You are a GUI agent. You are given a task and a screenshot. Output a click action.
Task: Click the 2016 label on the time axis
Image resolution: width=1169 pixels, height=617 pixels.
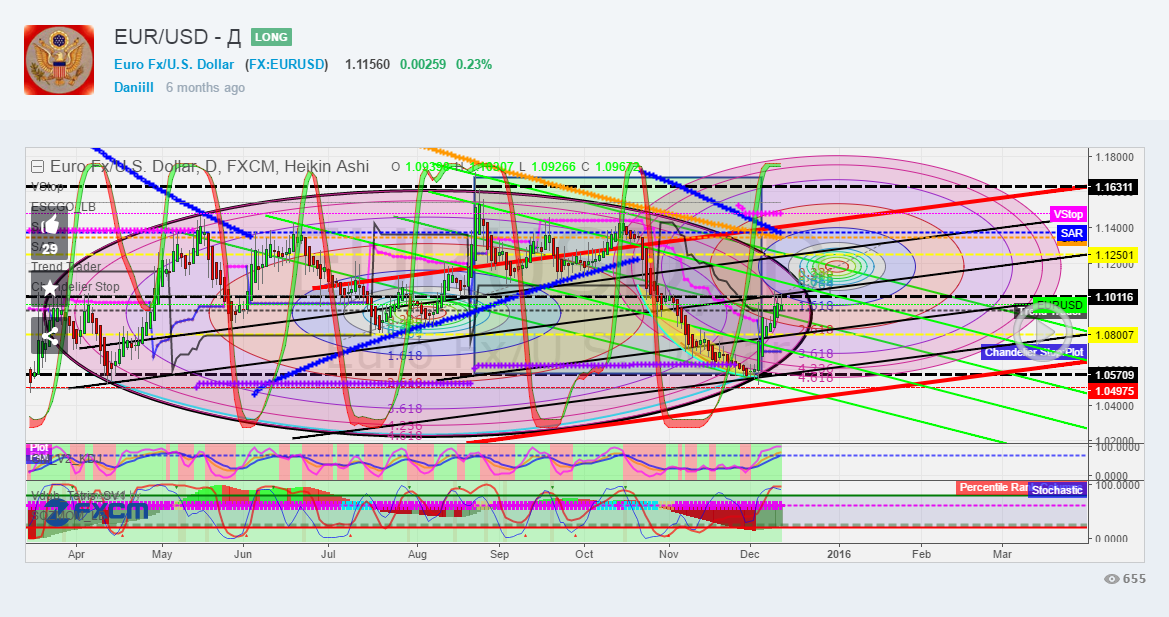click(839, 554)
